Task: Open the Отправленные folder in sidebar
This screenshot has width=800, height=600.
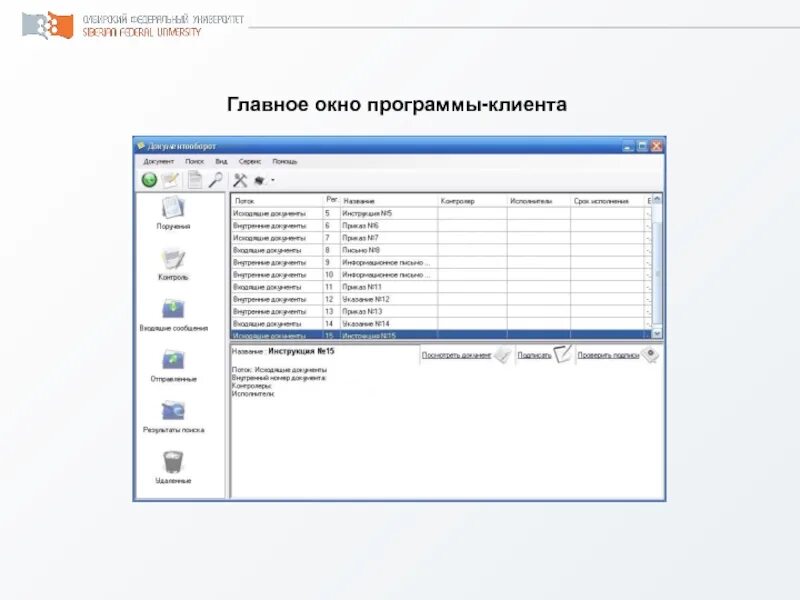Action: (173, 366)
